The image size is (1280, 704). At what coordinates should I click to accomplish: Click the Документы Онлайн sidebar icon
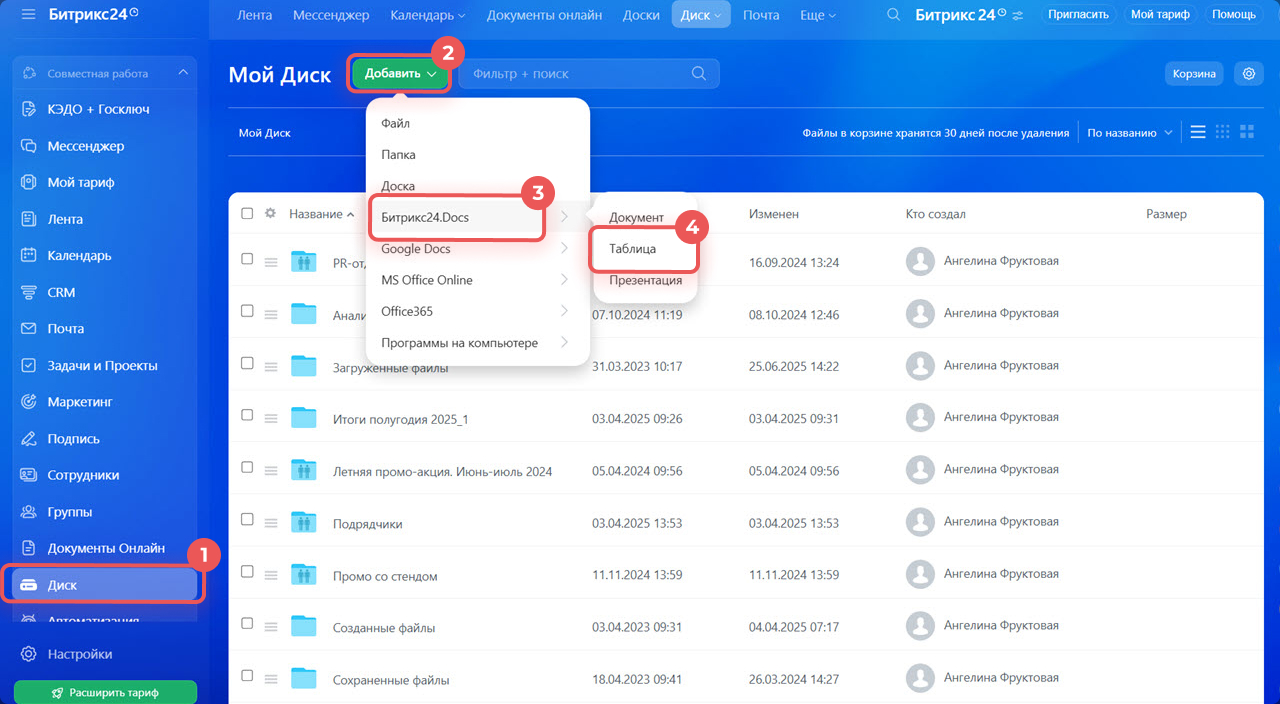click(29, 548)
